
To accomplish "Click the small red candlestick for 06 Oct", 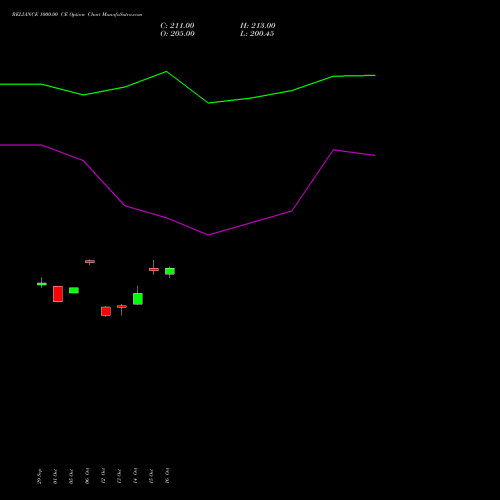I will (90, 262).
